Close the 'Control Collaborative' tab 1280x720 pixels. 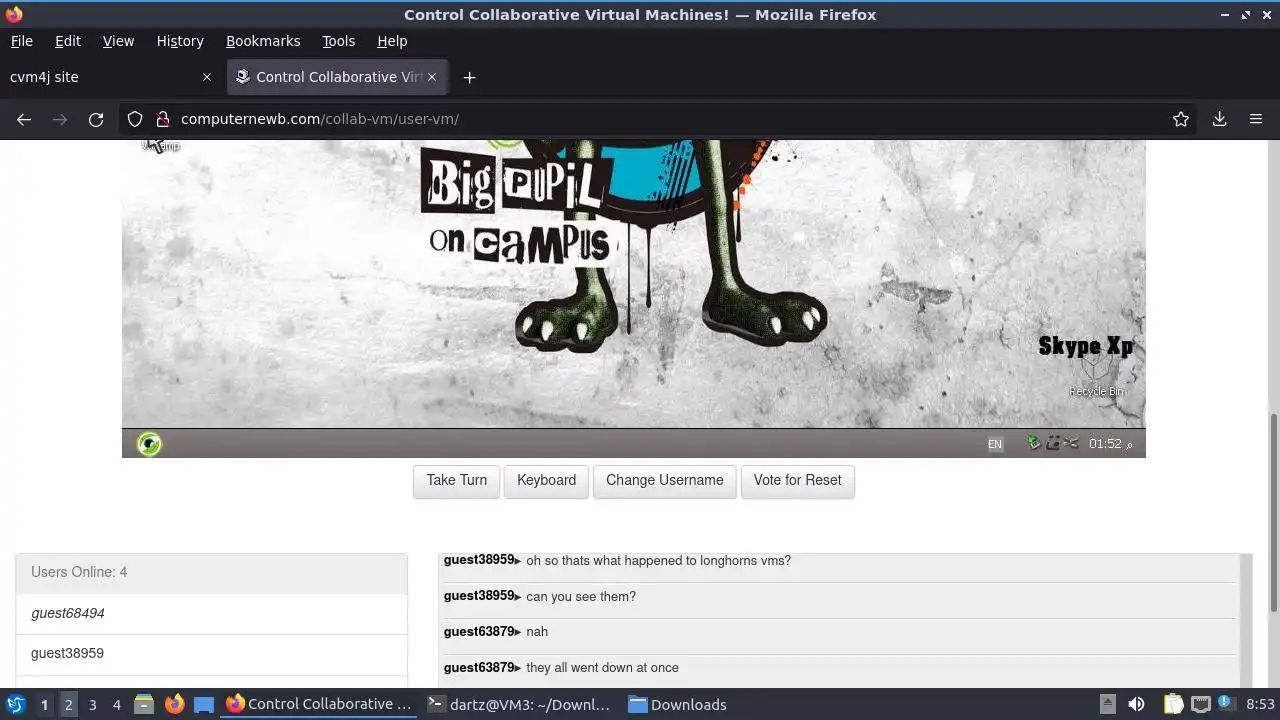[x=432, y=77]
